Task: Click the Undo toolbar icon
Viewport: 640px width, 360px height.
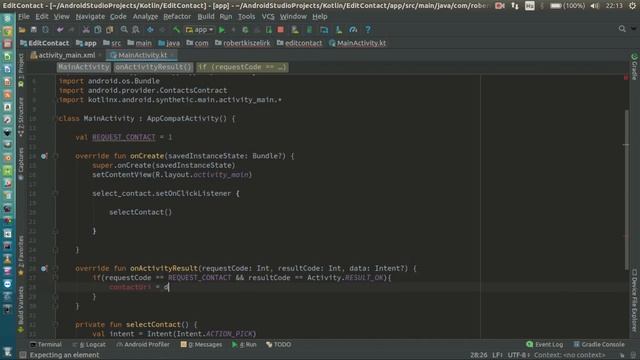Action: 60,30
